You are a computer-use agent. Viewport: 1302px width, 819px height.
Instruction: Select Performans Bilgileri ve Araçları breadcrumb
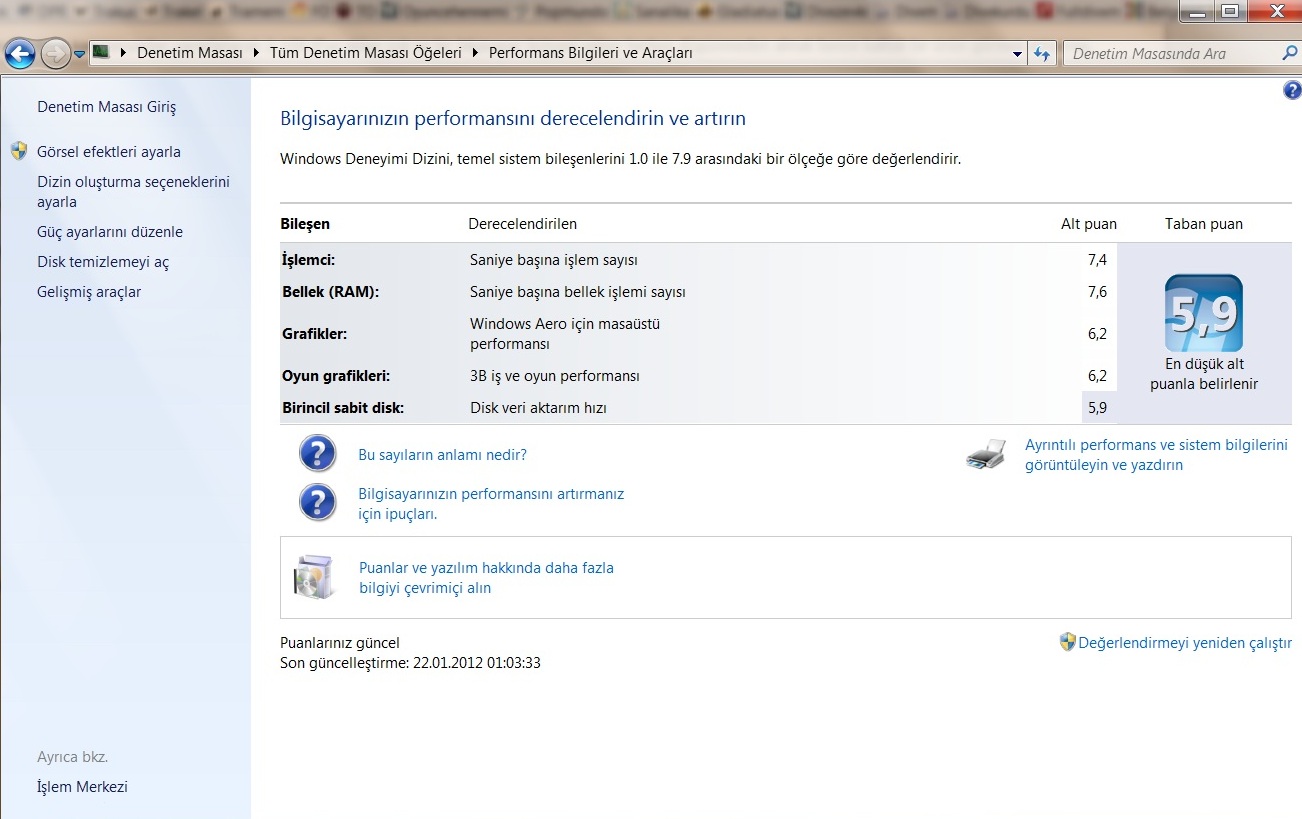(x=591, y=53)
